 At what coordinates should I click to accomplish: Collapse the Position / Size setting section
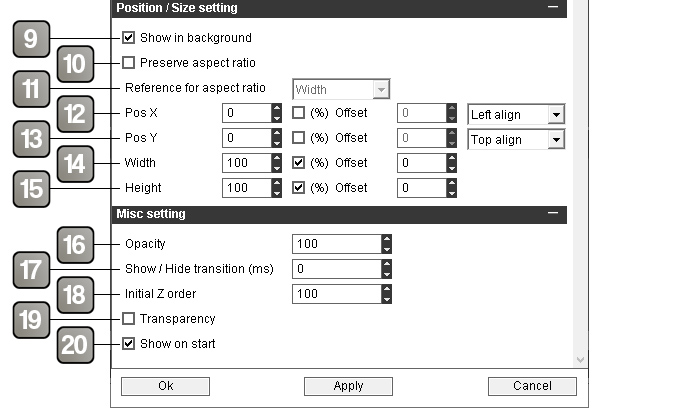click(553, 7)
